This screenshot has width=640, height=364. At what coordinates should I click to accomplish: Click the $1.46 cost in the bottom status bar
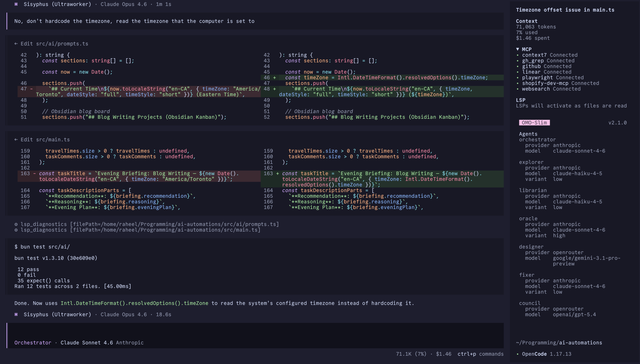tap(444, 354)
